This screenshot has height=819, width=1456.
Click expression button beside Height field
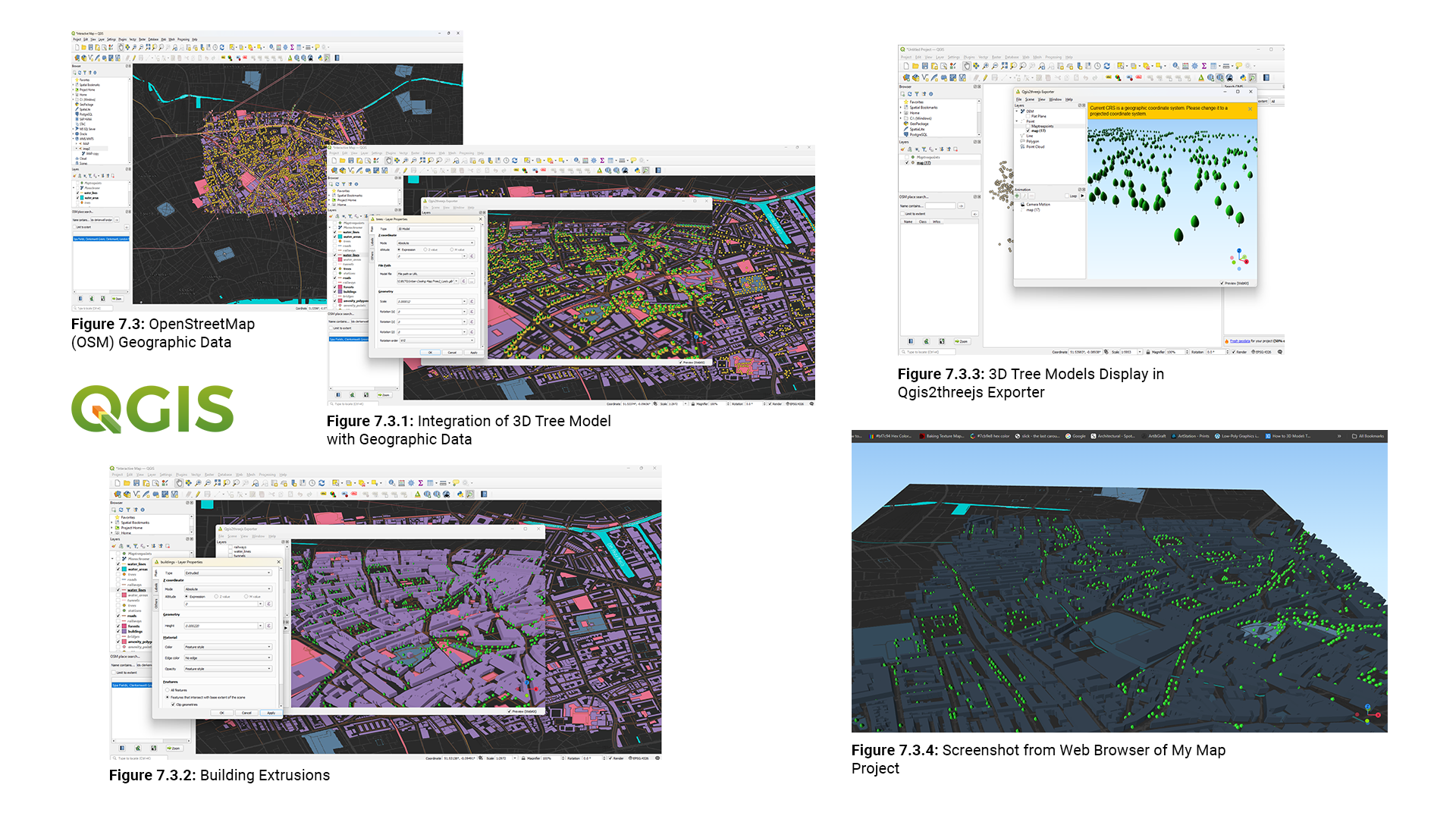tap(268, 626)
